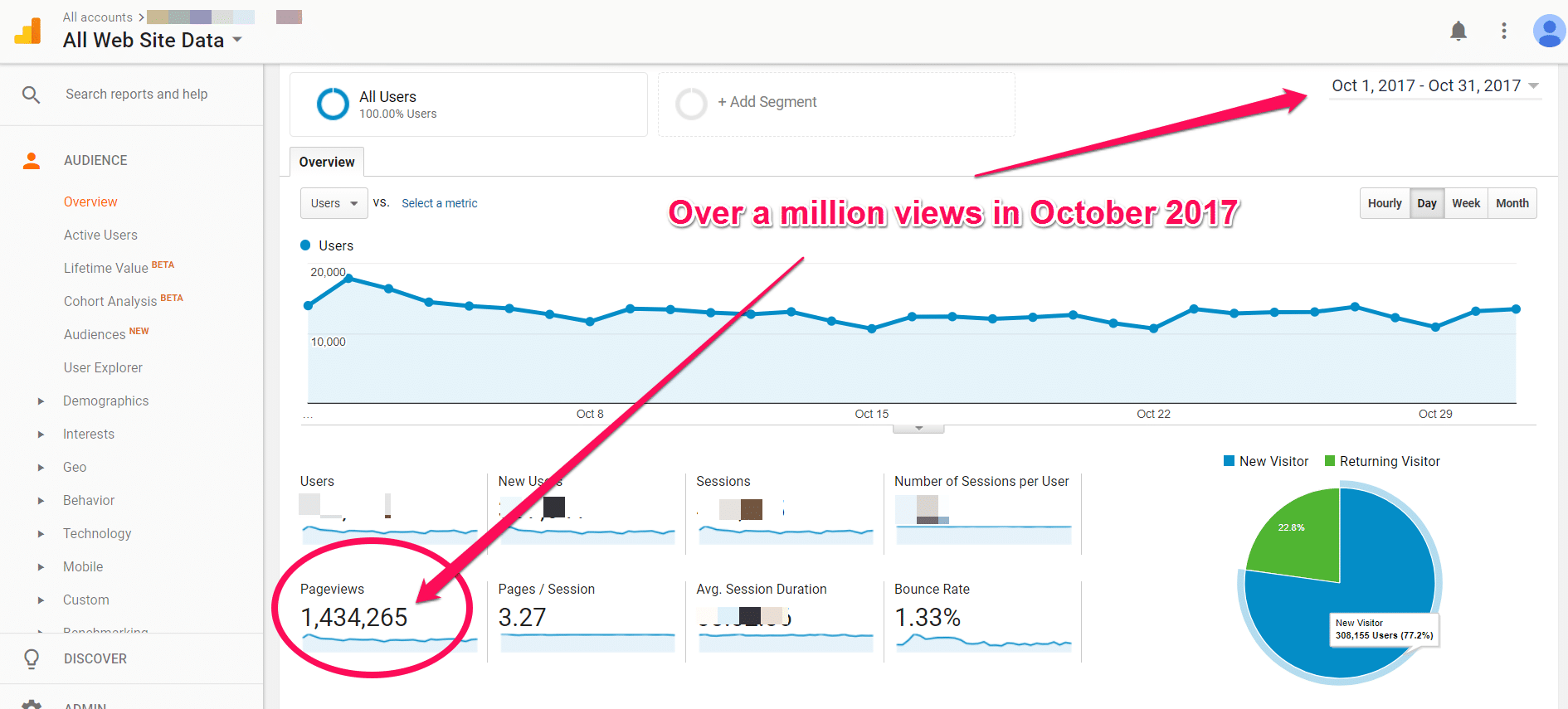Click the blue Users legend dot on the chart
This screenshot has width=1568, height=709.
(x=305, y=245)
